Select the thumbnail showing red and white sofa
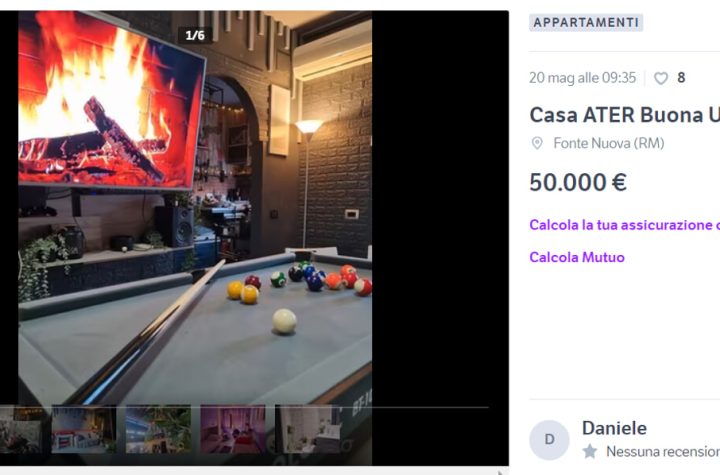Image resolution: width=720 pixels, height=475 pixels. tap(84, 429)
